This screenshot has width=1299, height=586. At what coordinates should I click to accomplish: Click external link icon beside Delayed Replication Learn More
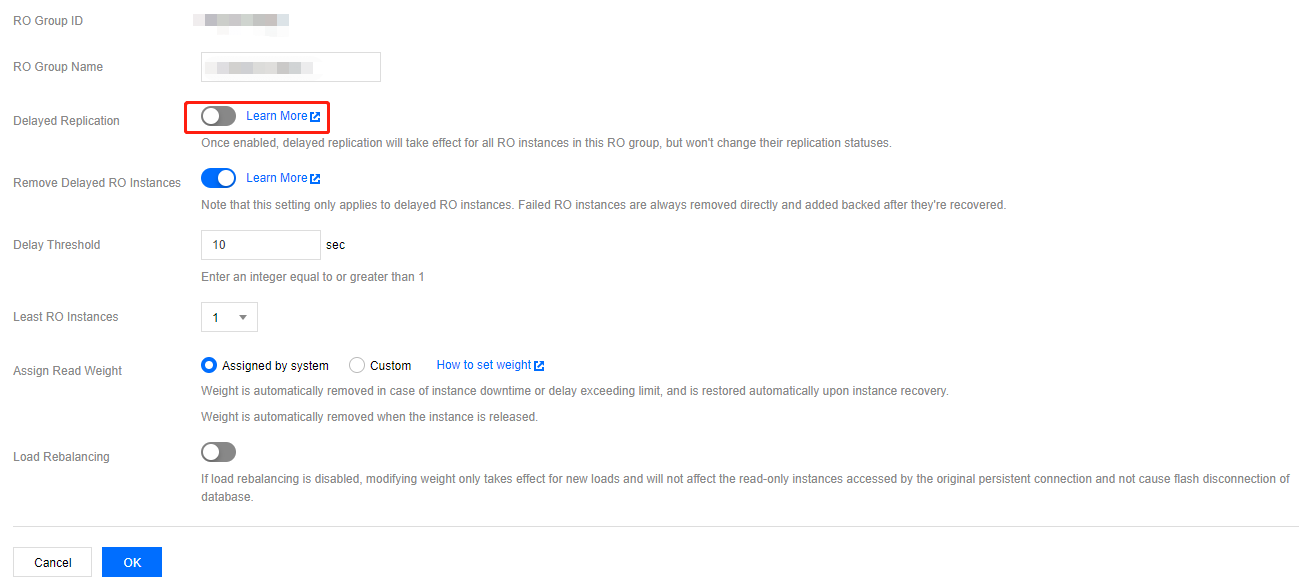[315, 117]
